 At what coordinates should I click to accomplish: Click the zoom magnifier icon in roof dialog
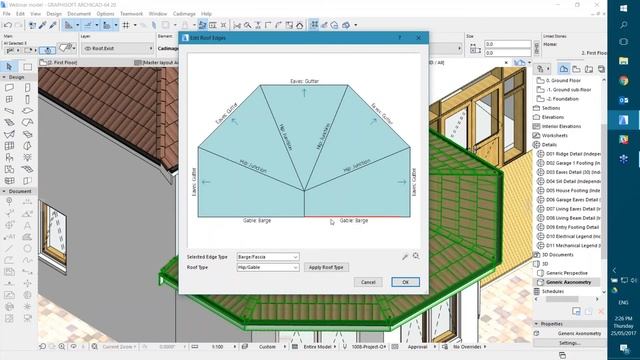pos(416,256)
